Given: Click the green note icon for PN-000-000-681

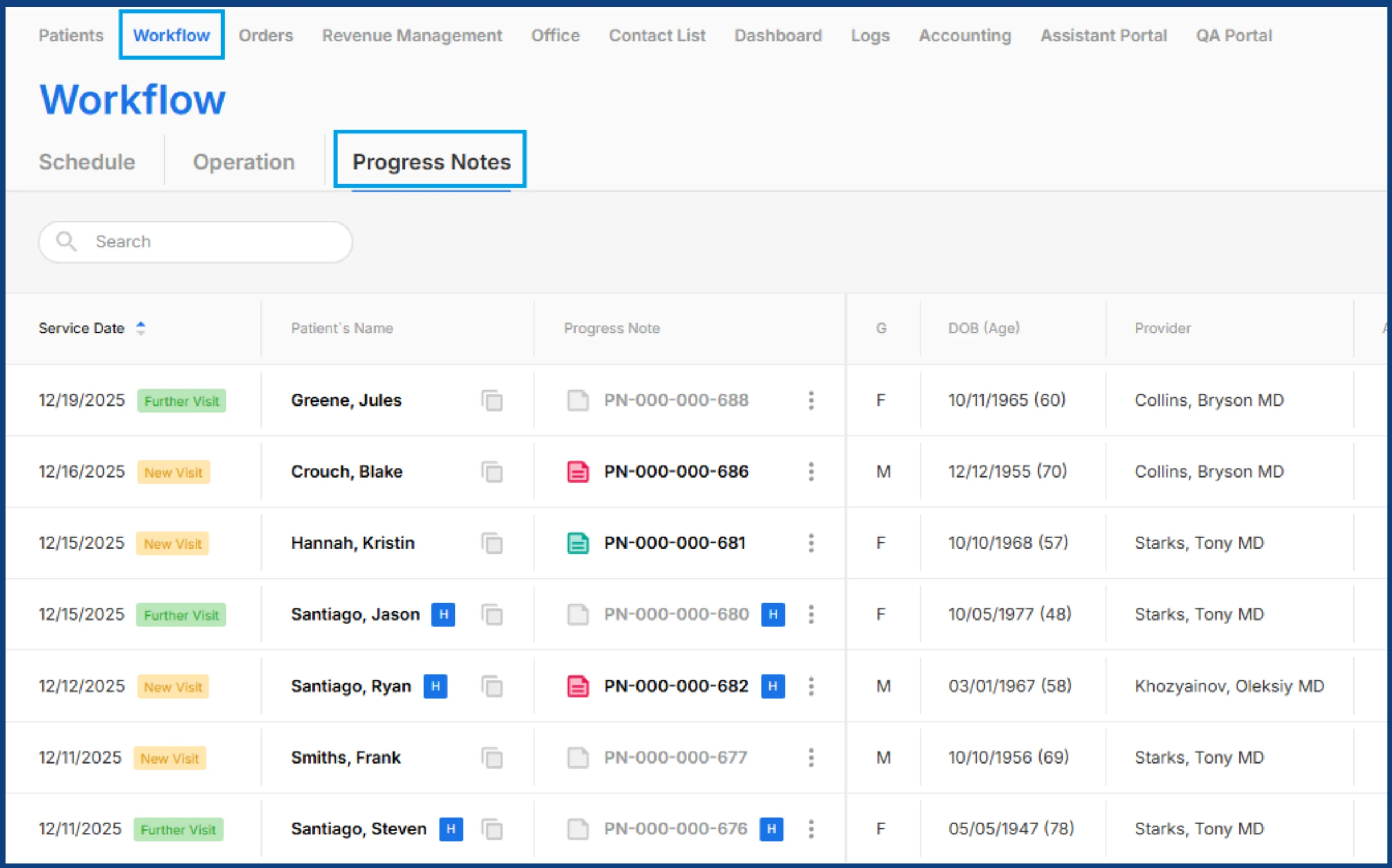Looking at the screenshot, I should click(578, 543).
